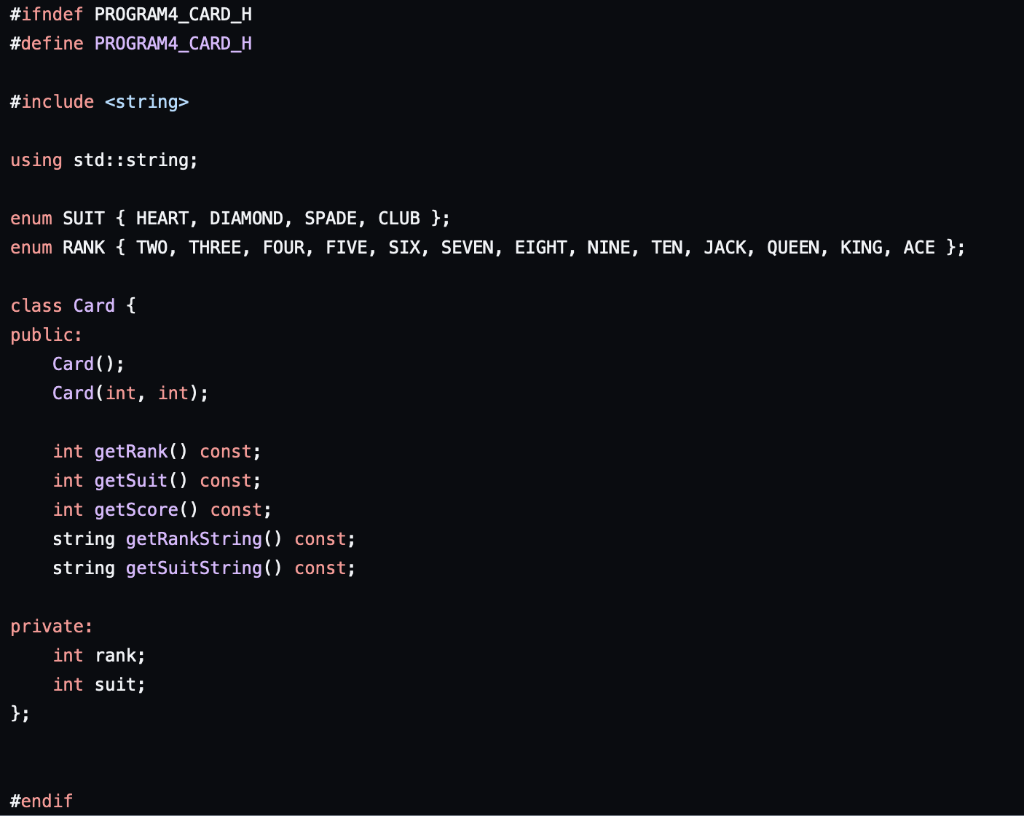Image resolution: width=1024 pixels, height=816 pixels.
Task: Click the ACE enumerator
Action: pos(919,247)
